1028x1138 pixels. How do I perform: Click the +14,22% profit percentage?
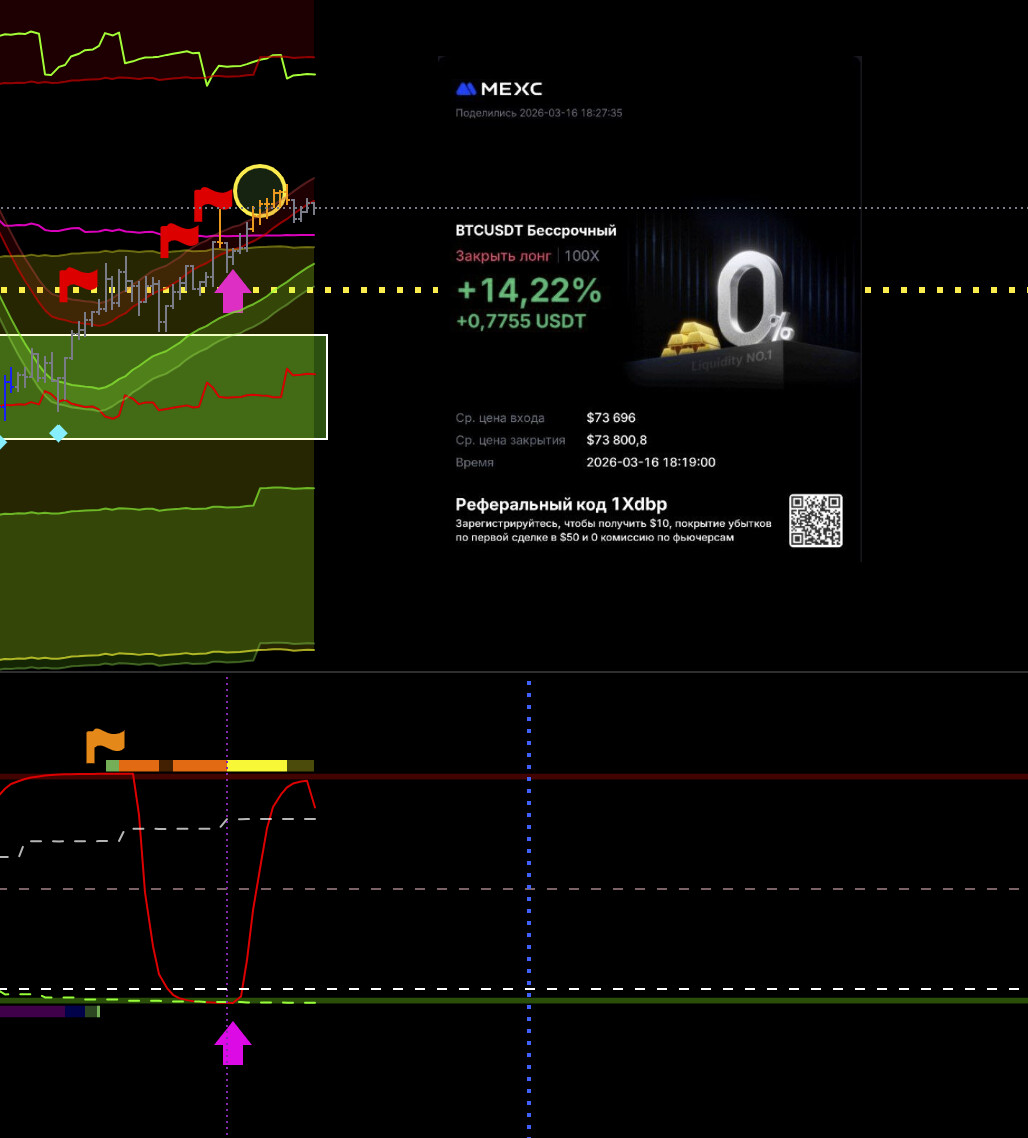pyautogui.click(x=529, y=291)
